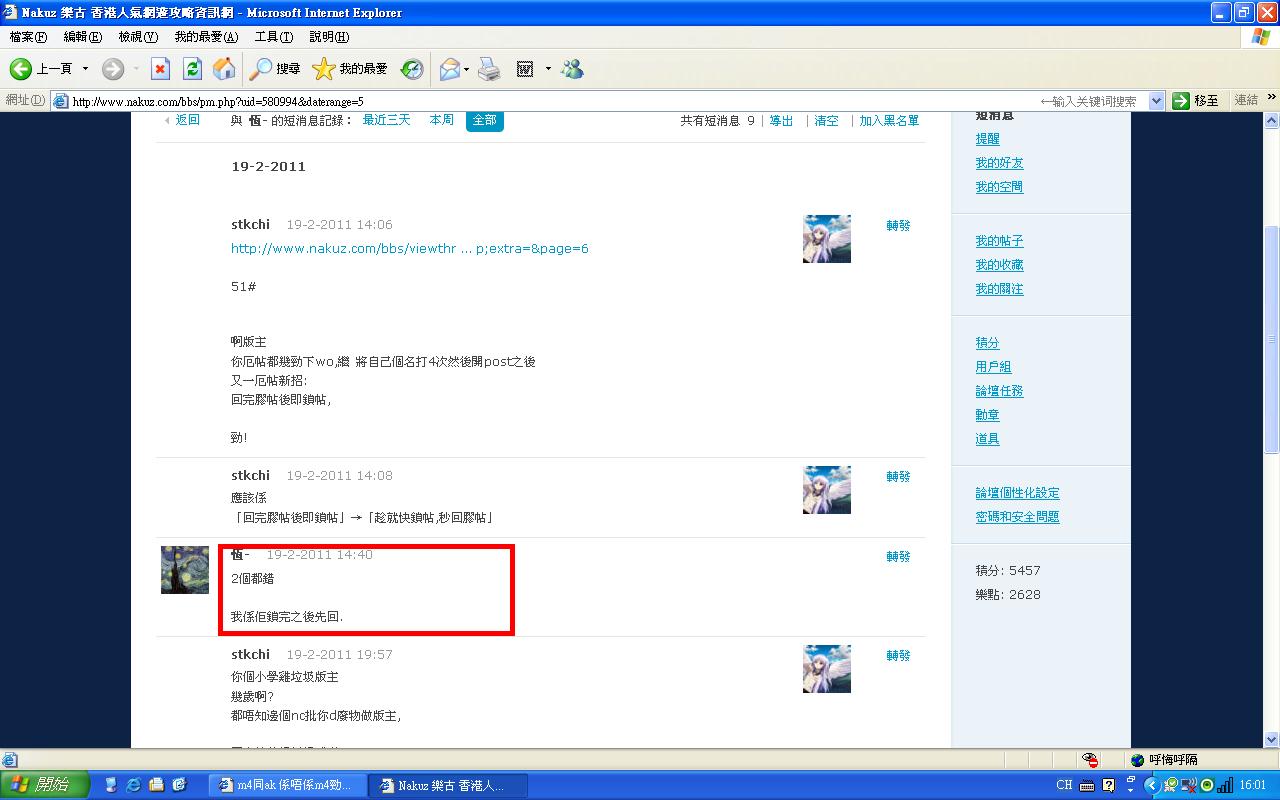
Task: Open the 檢視(V) menu
Action: 138,37
